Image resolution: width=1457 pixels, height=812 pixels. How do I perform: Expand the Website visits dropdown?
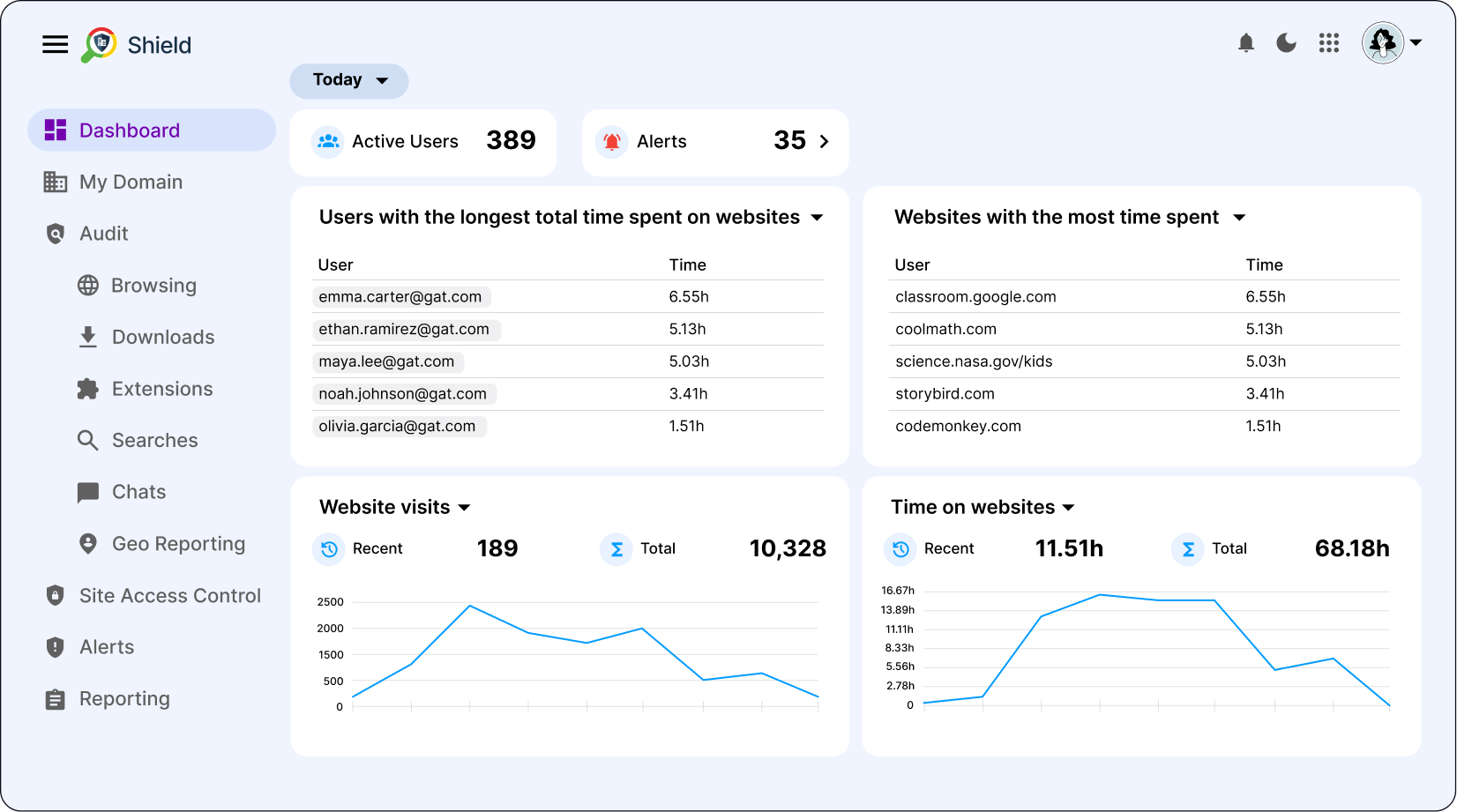pyautogui.click(x=465, y=508)
